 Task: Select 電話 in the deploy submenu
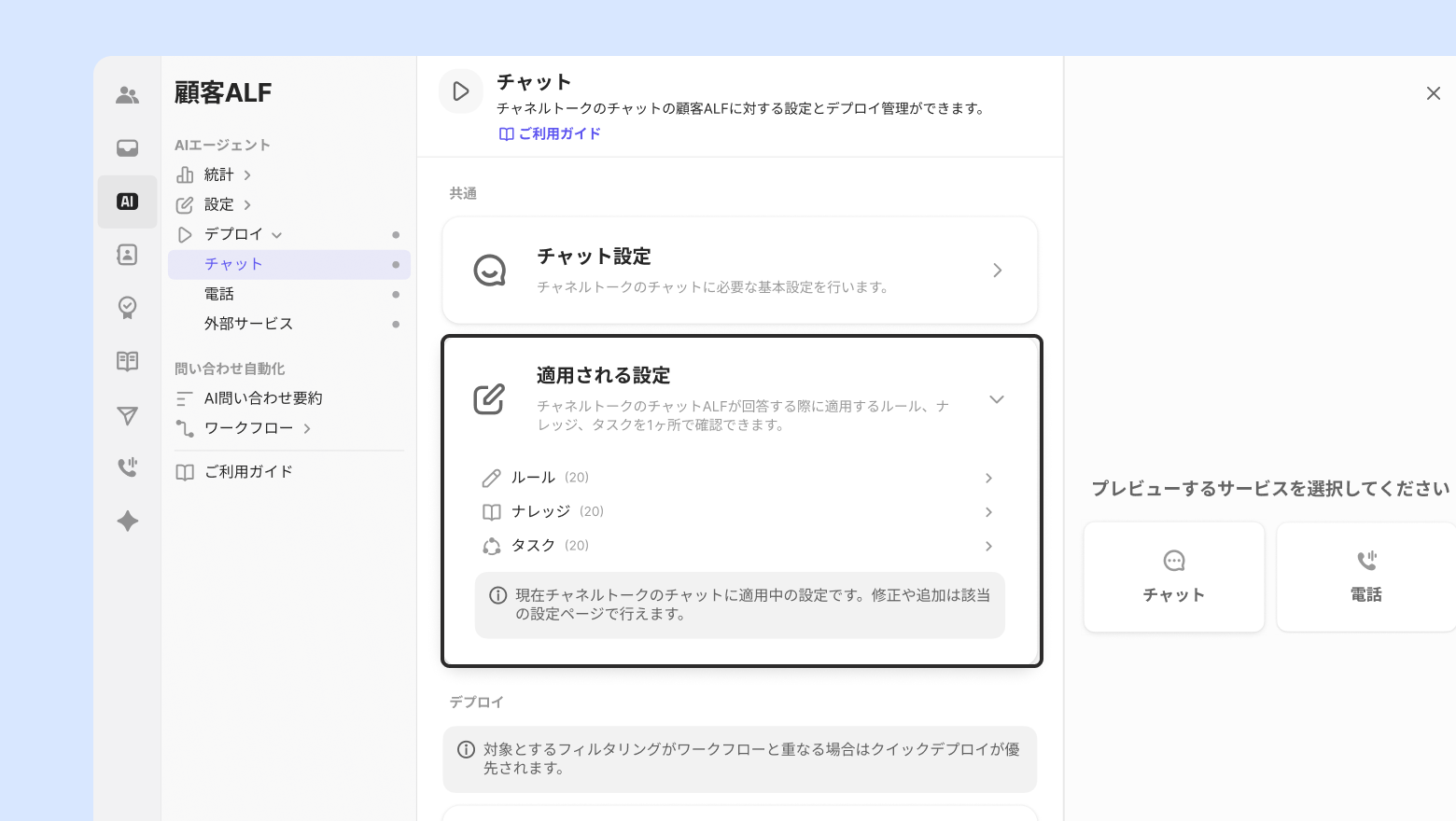[219, 294]
